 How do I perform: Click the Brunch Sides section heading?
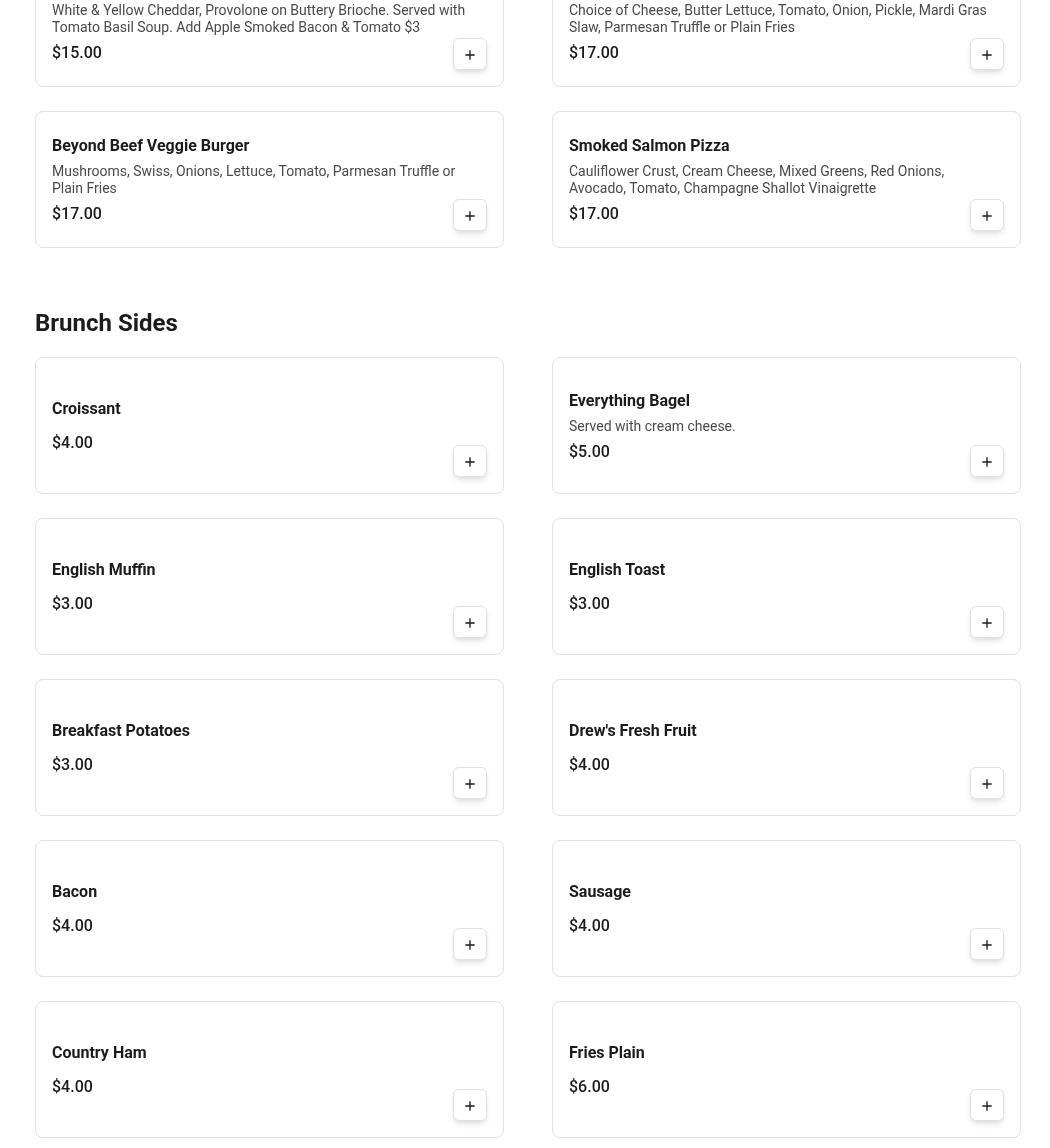[x=106, y=323]
